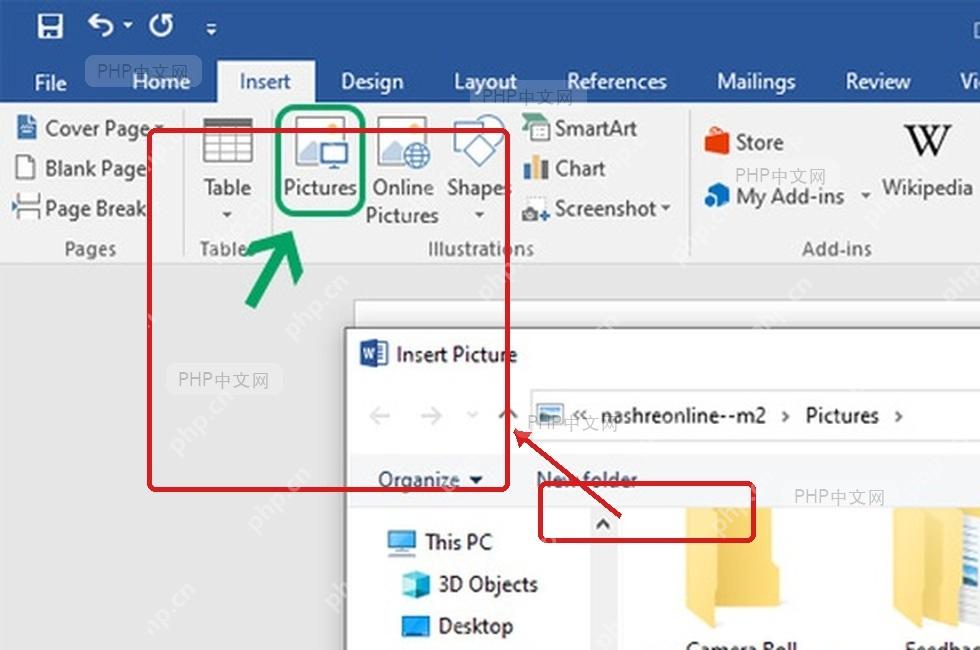This screenshot has height=650, width=980.
Task: Expand the Table dropdown
Action: pos(227,214)
